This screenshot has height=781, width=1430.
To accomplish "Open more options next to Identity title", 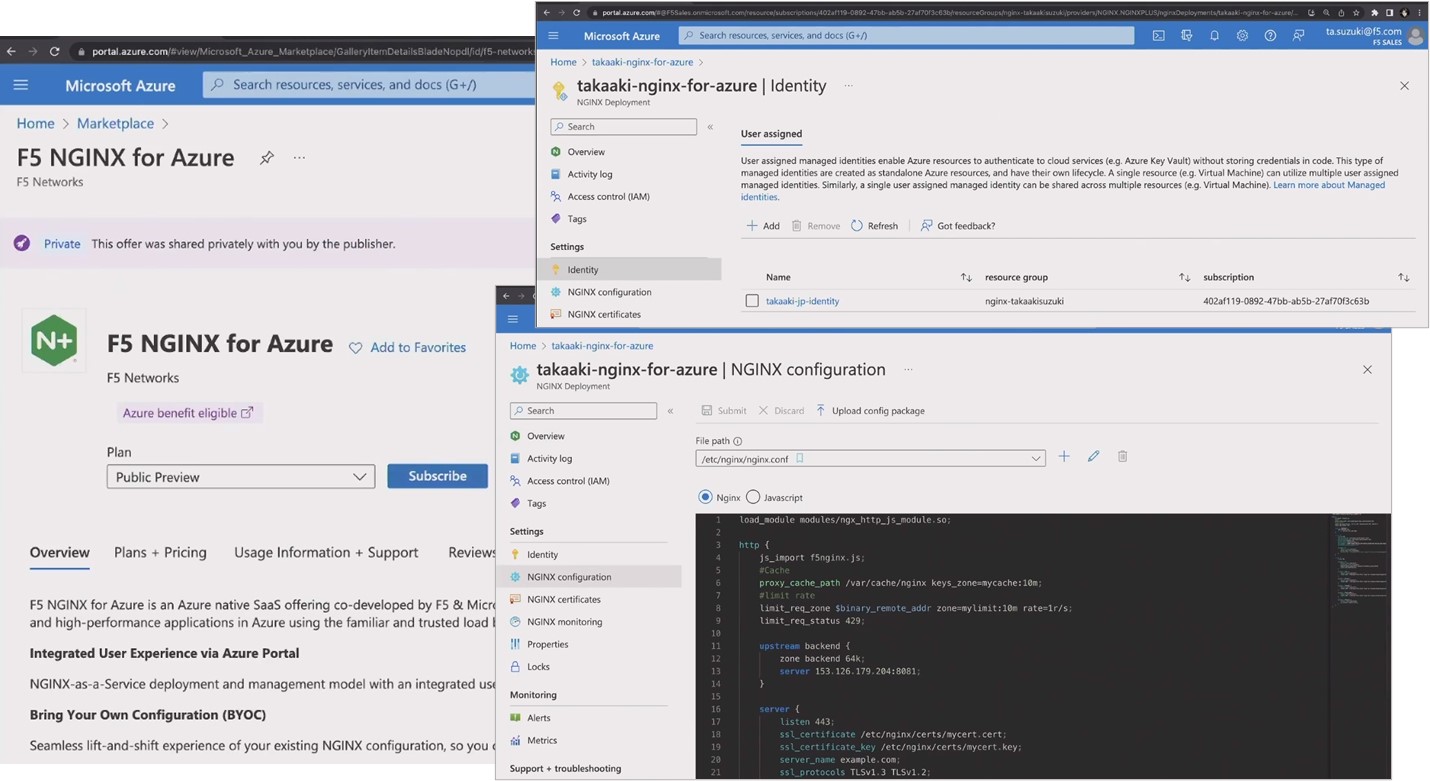I will point(848,86).
